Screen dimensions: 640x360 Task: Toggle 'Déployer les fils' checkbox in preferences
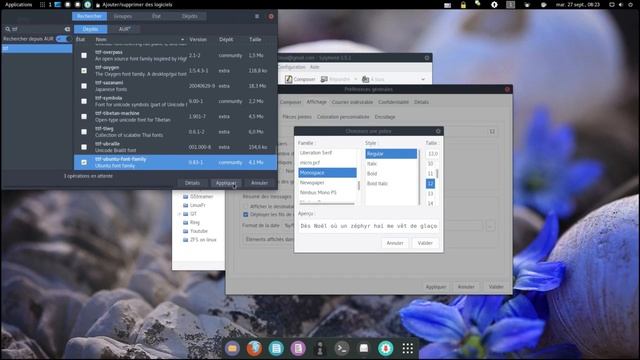coord(246,214)
